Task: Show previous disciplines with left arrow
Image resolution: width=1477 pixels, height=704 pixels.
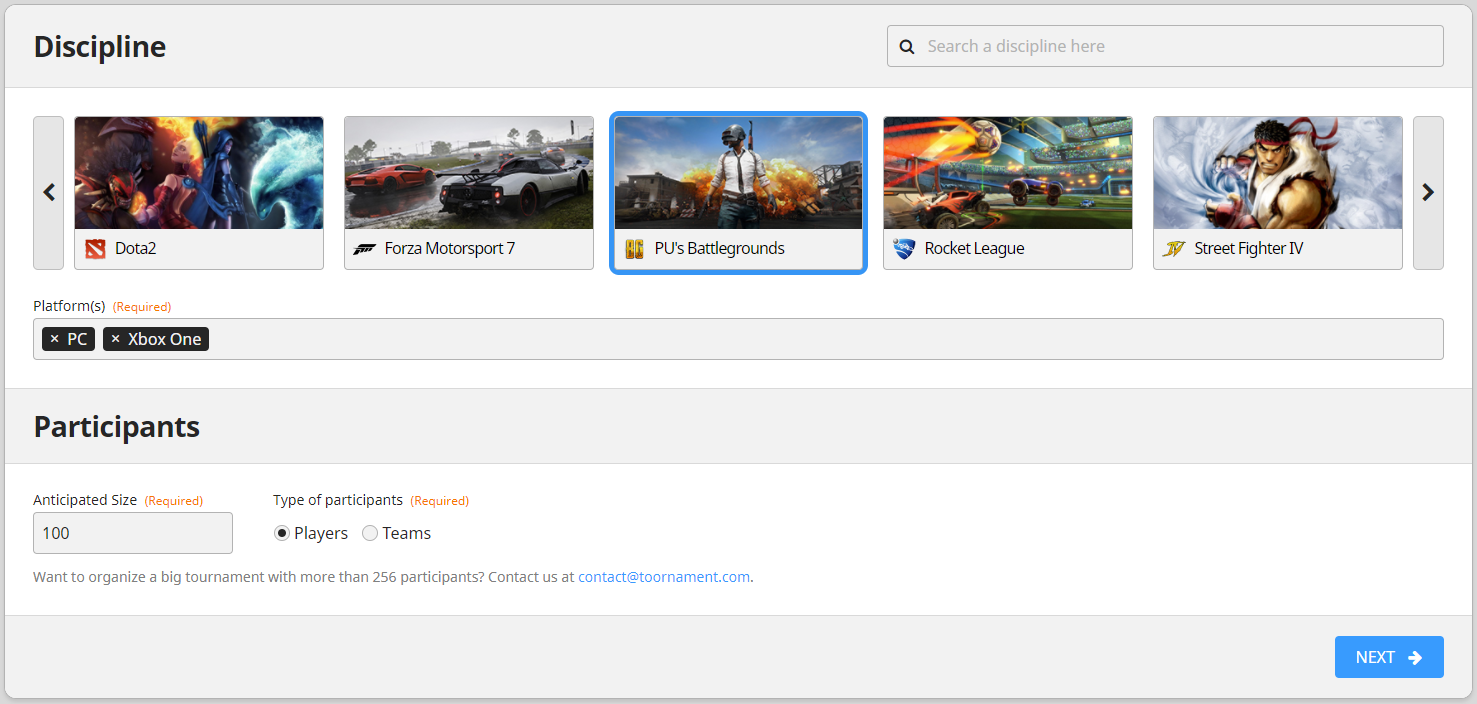Action: pos(49,193)
